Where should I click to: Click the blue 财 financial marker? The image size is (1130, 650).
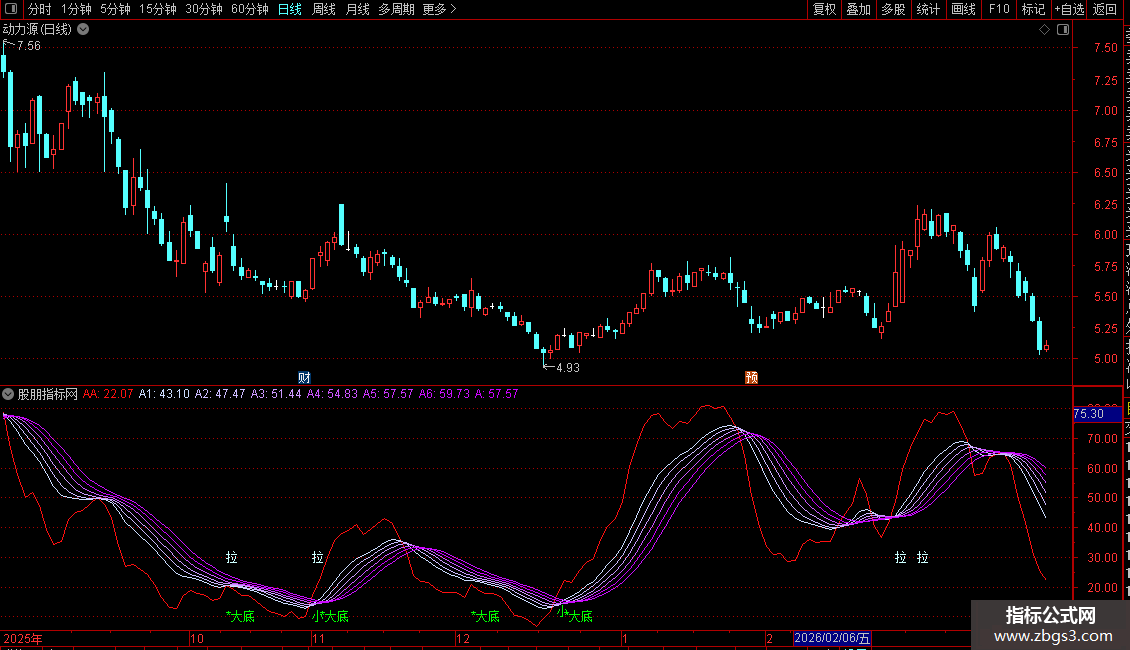point(304,377)
